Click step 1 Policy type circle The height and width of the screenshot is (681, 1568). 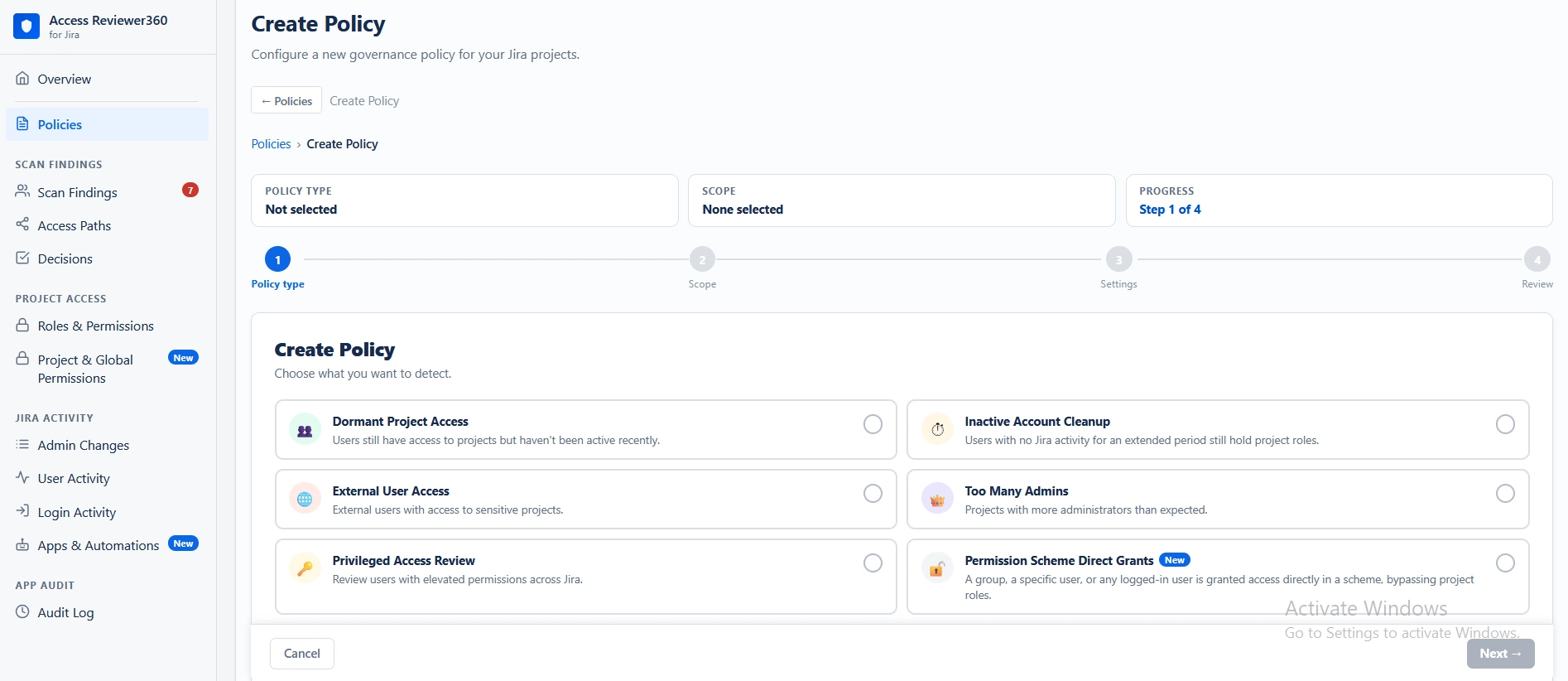pos(277,259)
